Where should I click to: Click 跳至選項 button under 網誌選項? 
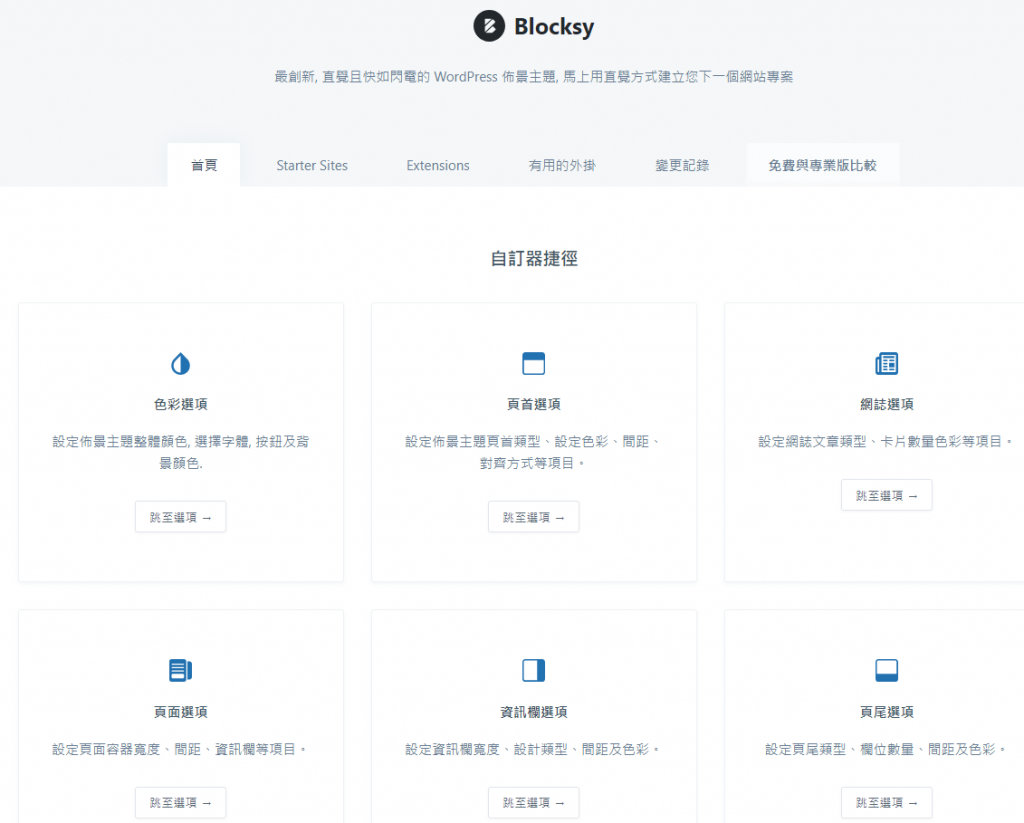tap(887, 495)
